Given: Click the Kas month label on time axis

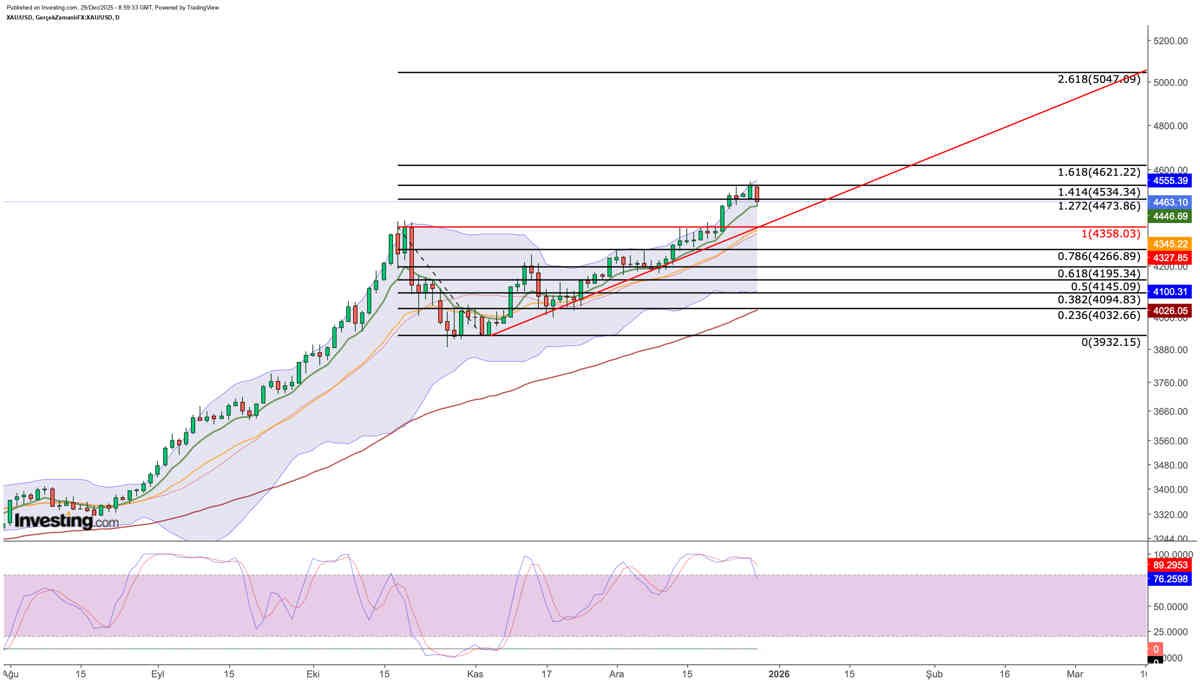Looking at the screenshot, I should [476, 673].
